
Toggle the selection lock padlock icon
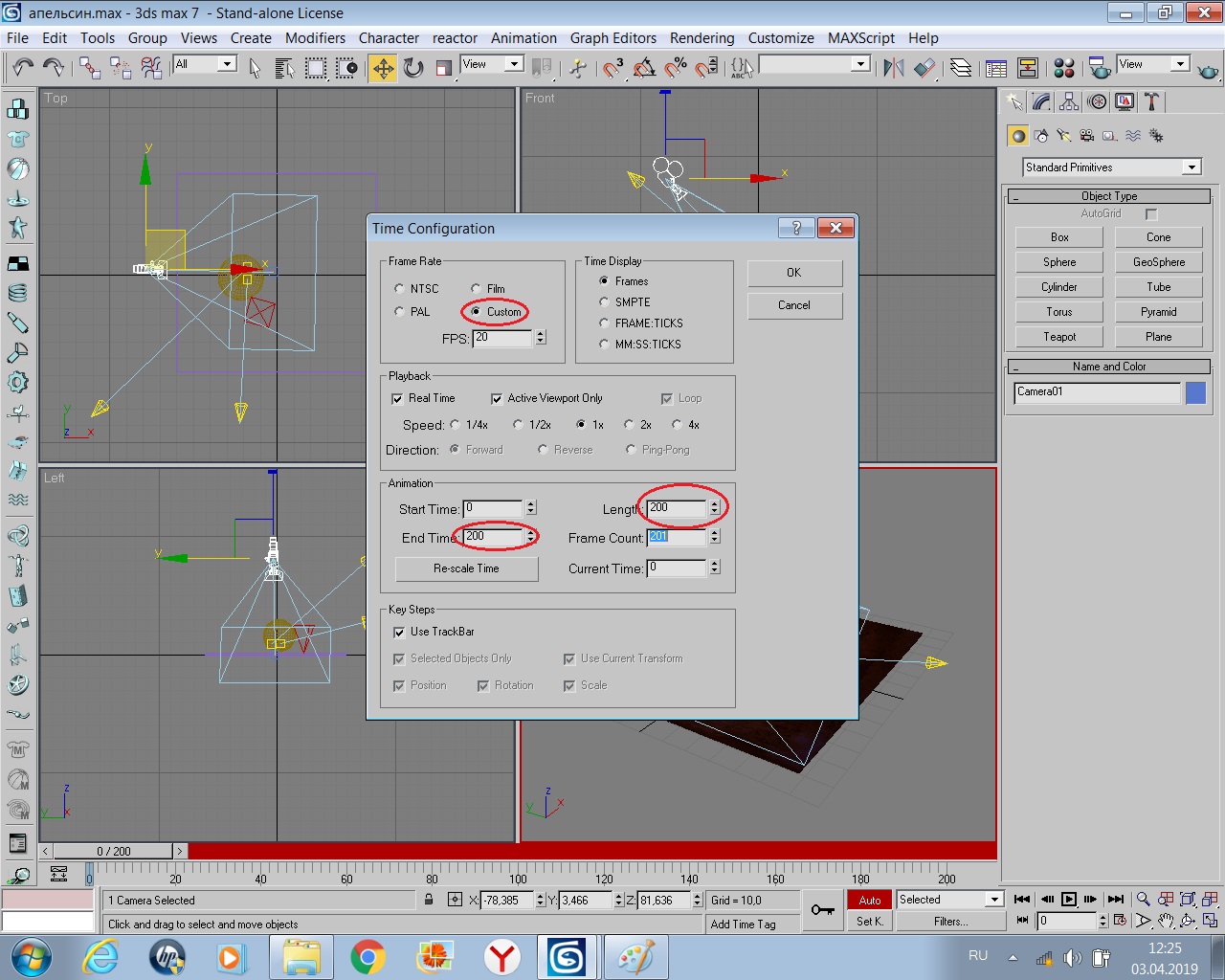coord(429,900)
